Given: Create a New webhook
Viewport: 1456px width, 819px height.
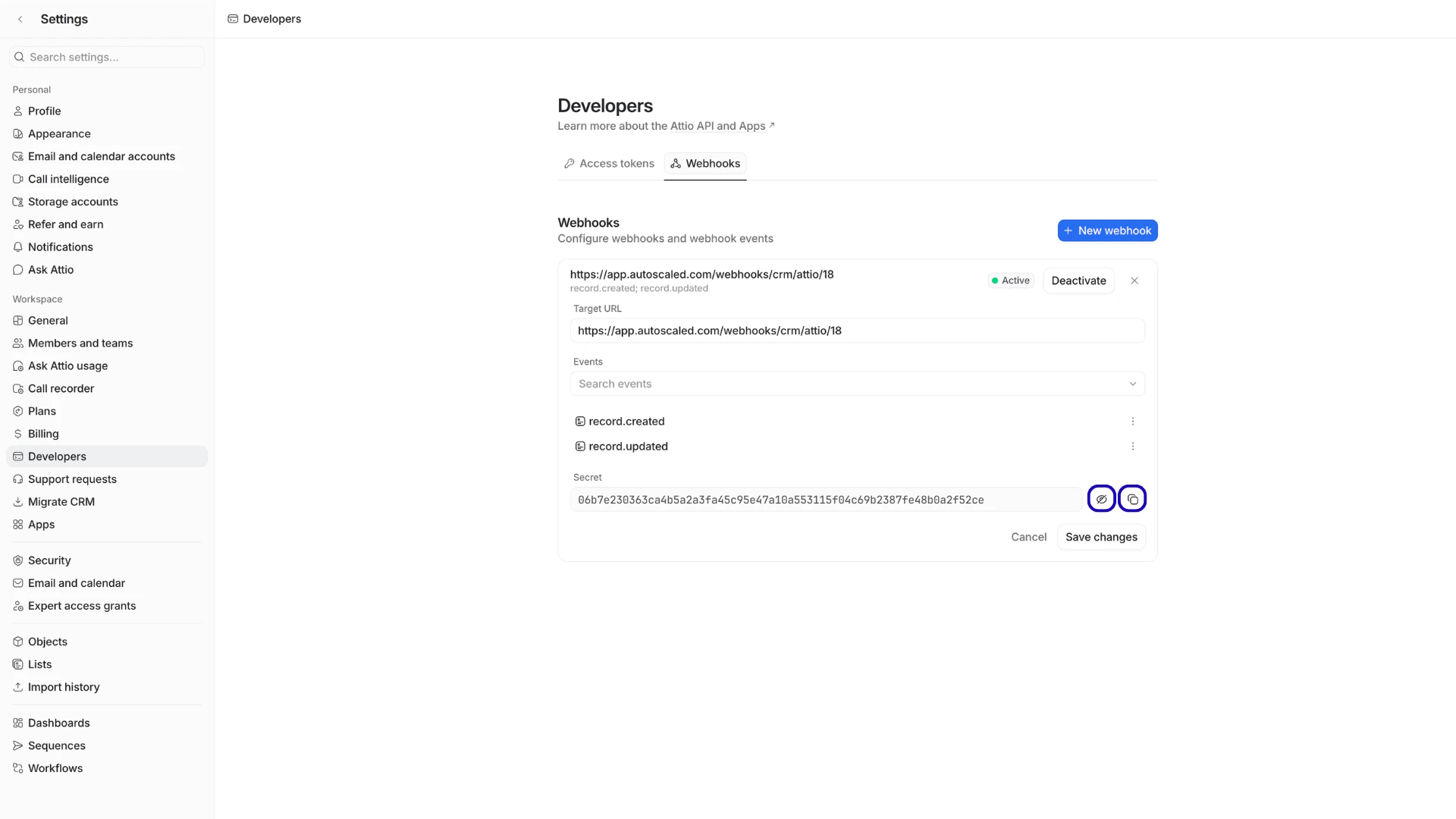Looking at the screenshot, I should (x=1107, y=230).
